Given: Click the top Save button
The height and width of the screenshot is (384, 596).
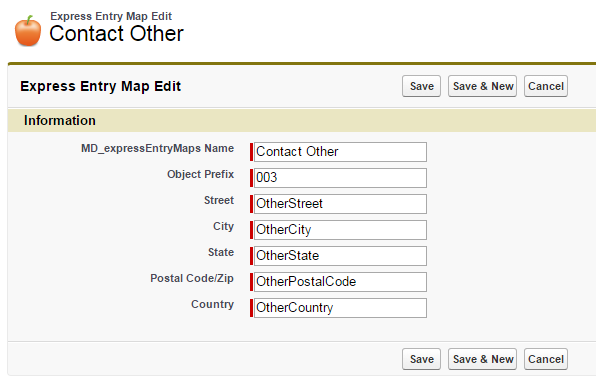Looking at the screenshot, I should [x=421, y=86].
